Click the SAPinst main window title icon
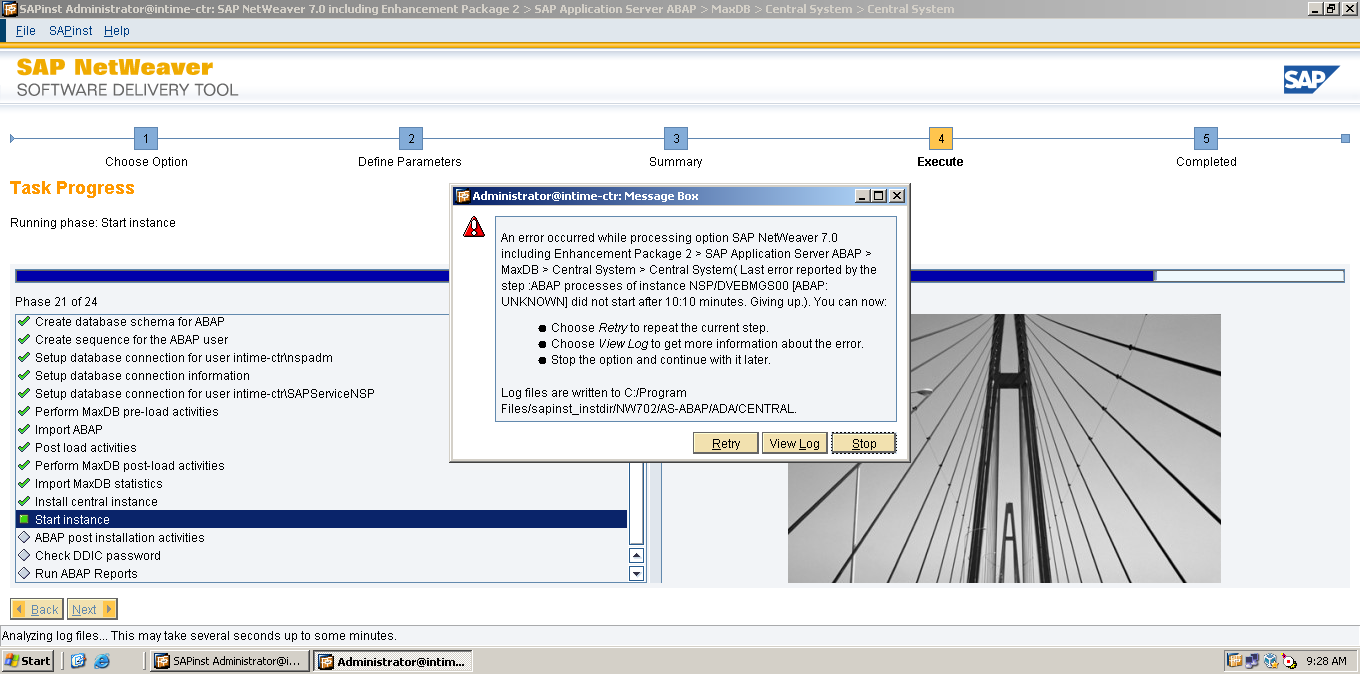The width and height of the screenshot is (1360, 674). point(10,8)
